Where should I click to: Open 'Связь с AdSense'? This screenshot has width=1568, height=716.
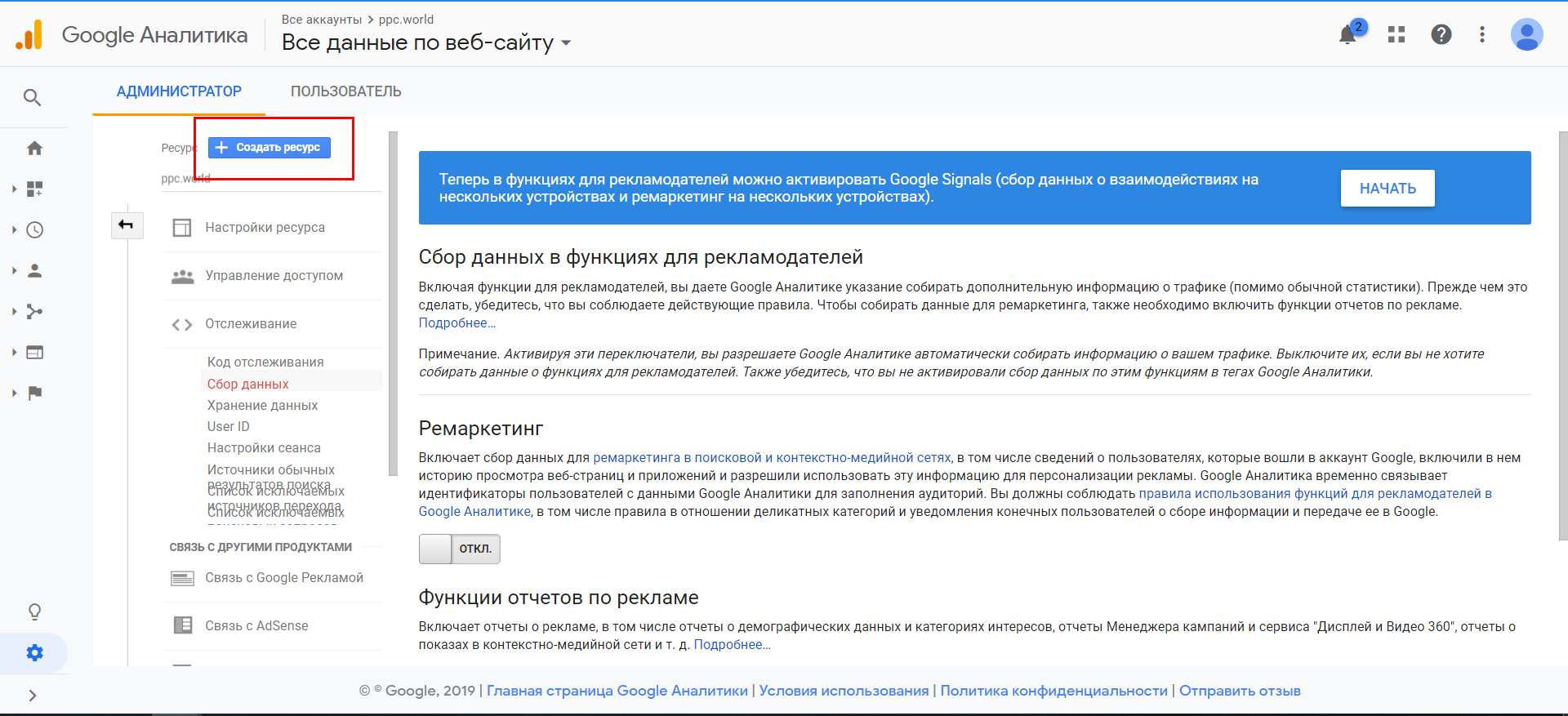pyautogui.click(x=256, y=626)
